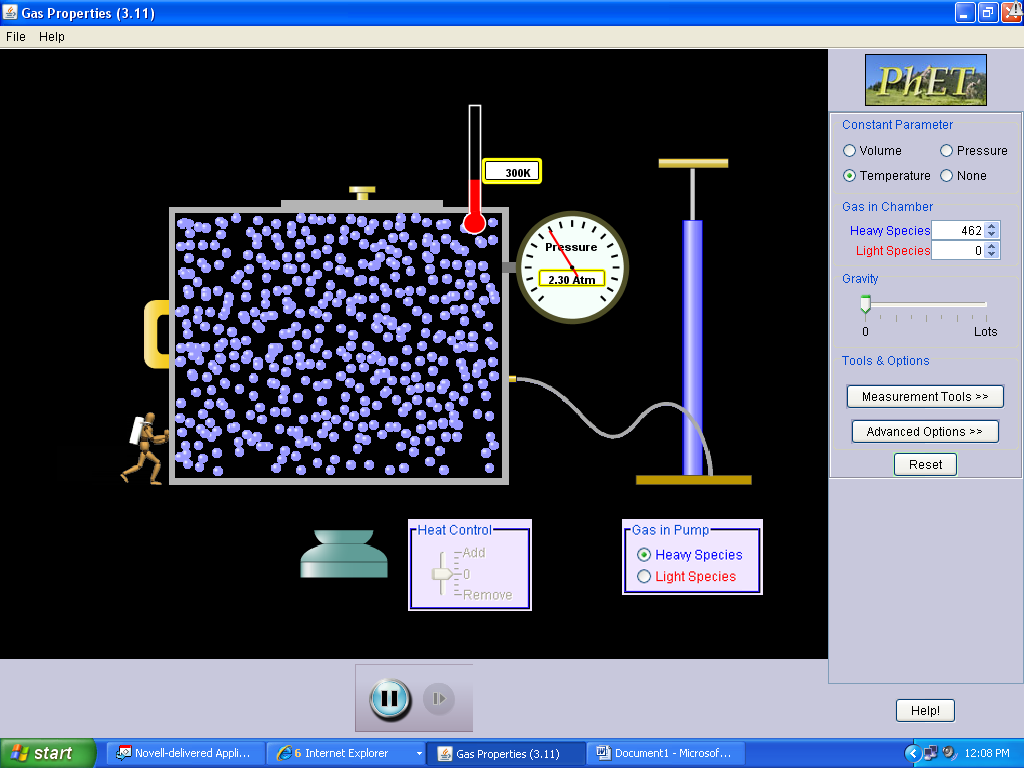The height and width of the screenshot is (768, 1024).
Task: Pause the simulation with the pause icon
Action: (388, 699)
